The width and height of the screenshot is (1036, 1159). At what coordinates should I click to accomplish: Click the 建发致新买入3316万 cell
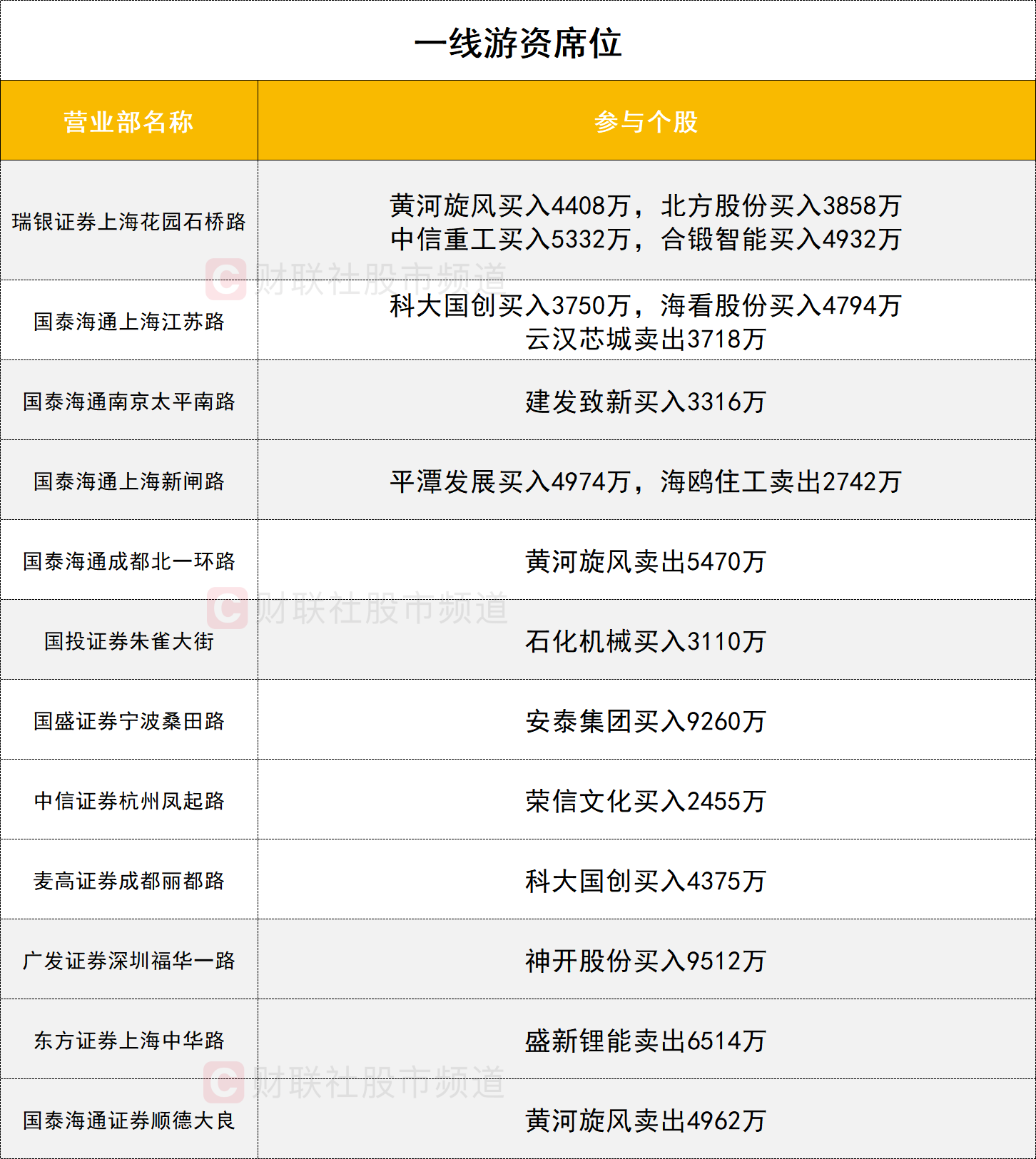pyautogui.click(x=646, y=402)
